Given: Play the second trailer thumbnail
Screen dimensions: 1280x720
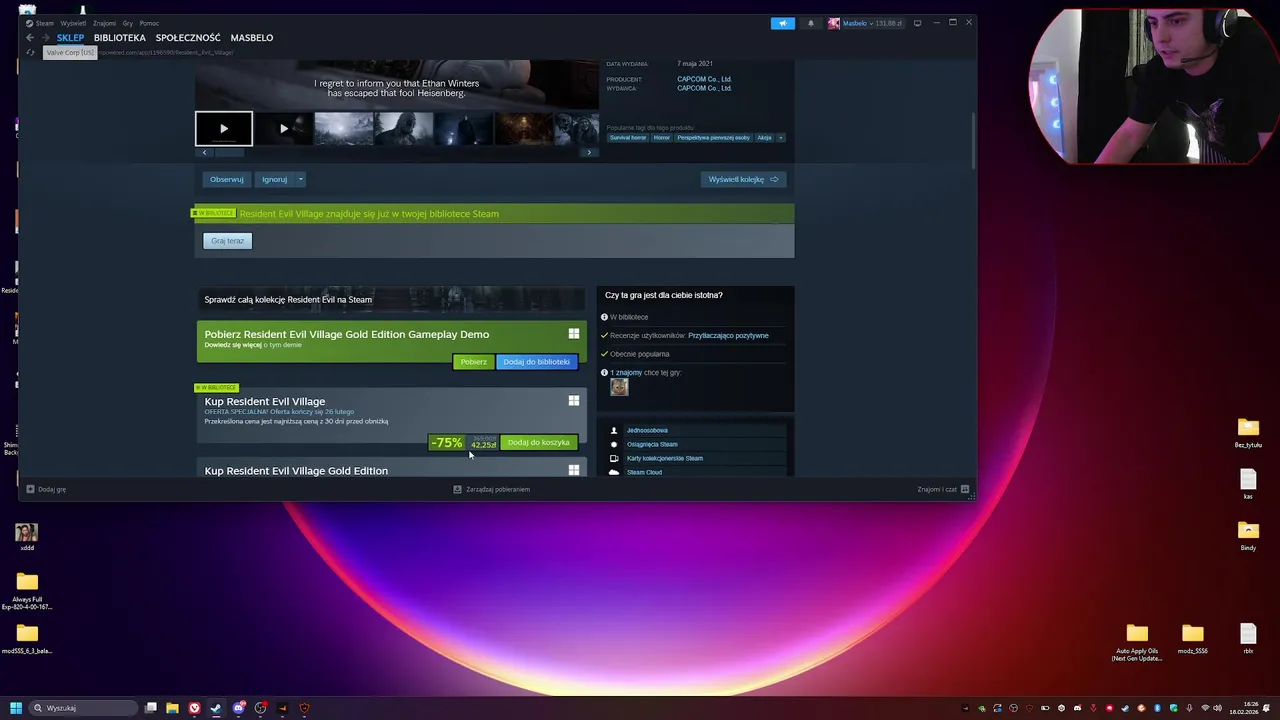Looking at the screenshot, I should coord(284,128).
